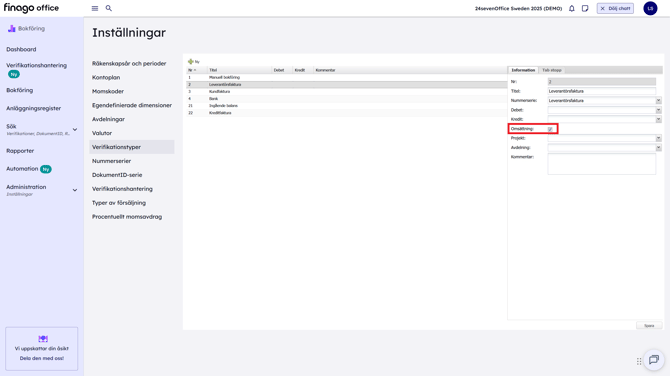This screenshot has height=376, width=670.
Task: Select the Bank row
Action: [x=347, y=99]
